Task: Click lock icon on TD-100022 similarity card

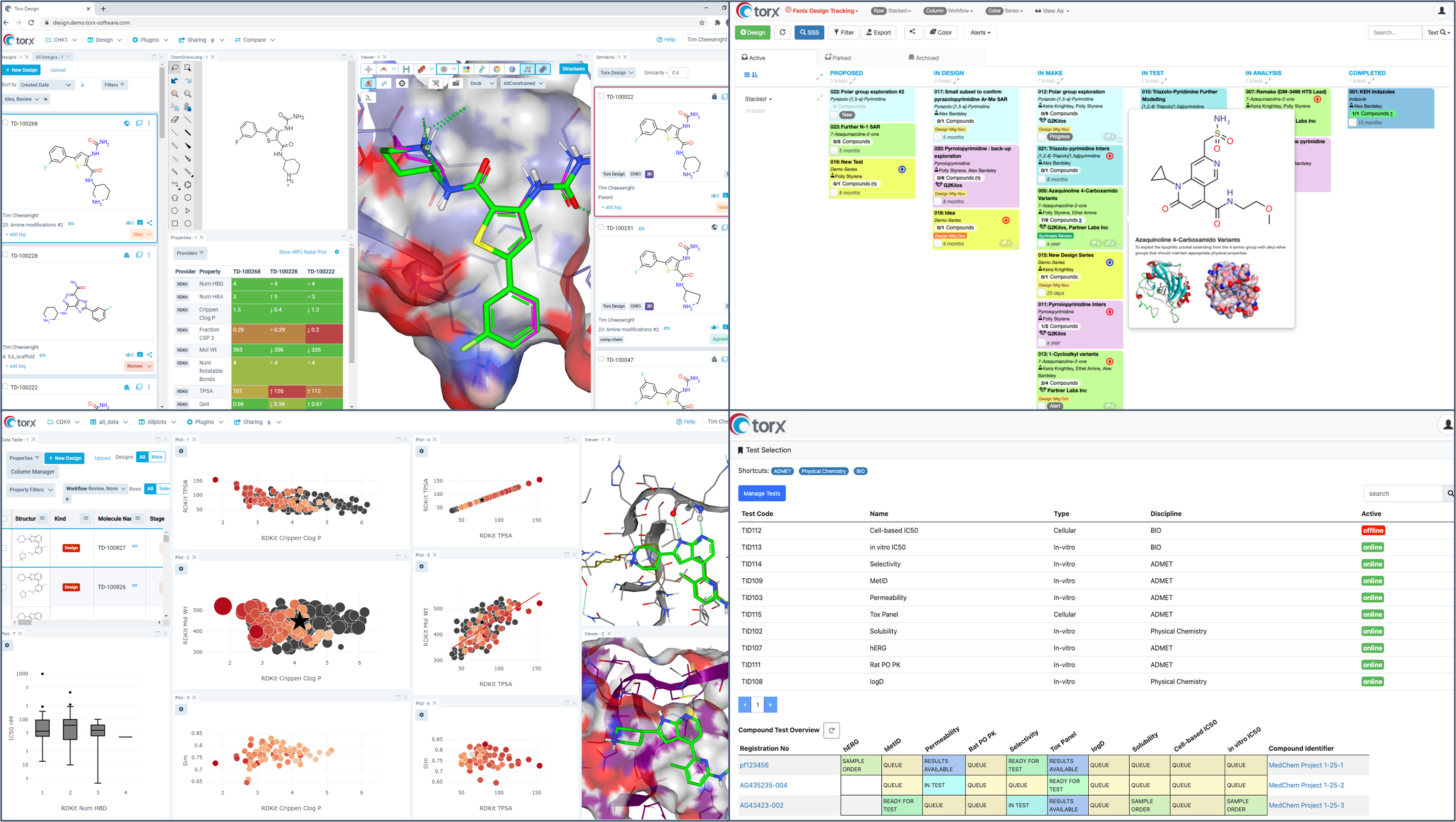Action: (x=714, y=97)
